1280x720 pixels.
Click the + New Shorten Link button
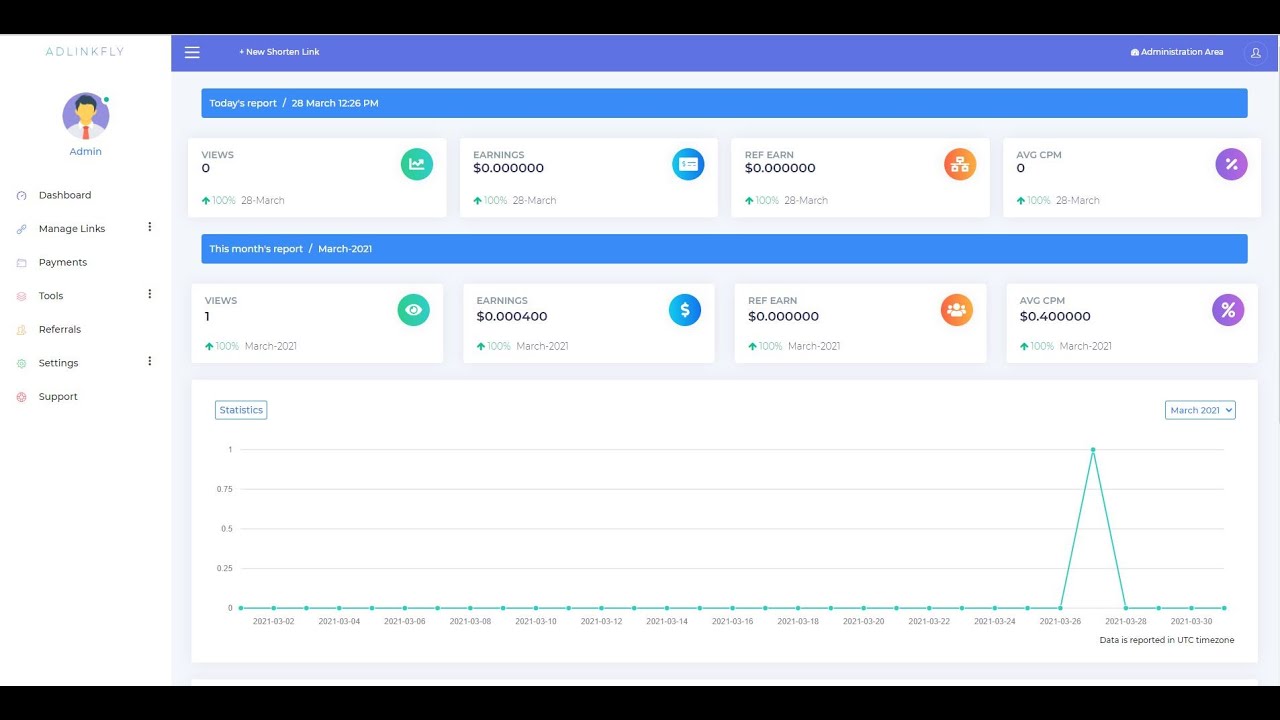[x=279, y=52]
